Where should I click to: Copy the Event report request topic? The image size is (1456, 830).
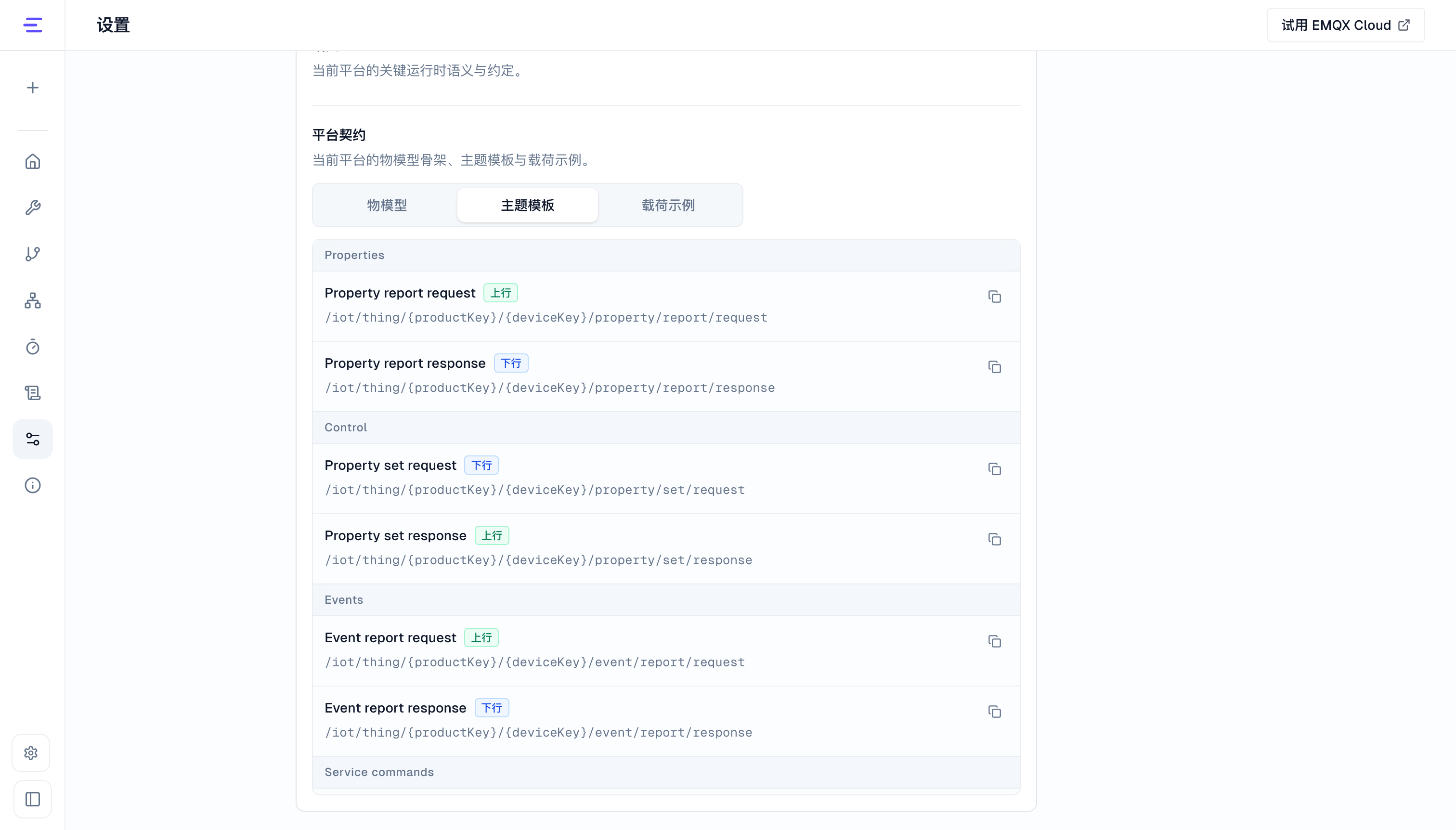(994, 641)
